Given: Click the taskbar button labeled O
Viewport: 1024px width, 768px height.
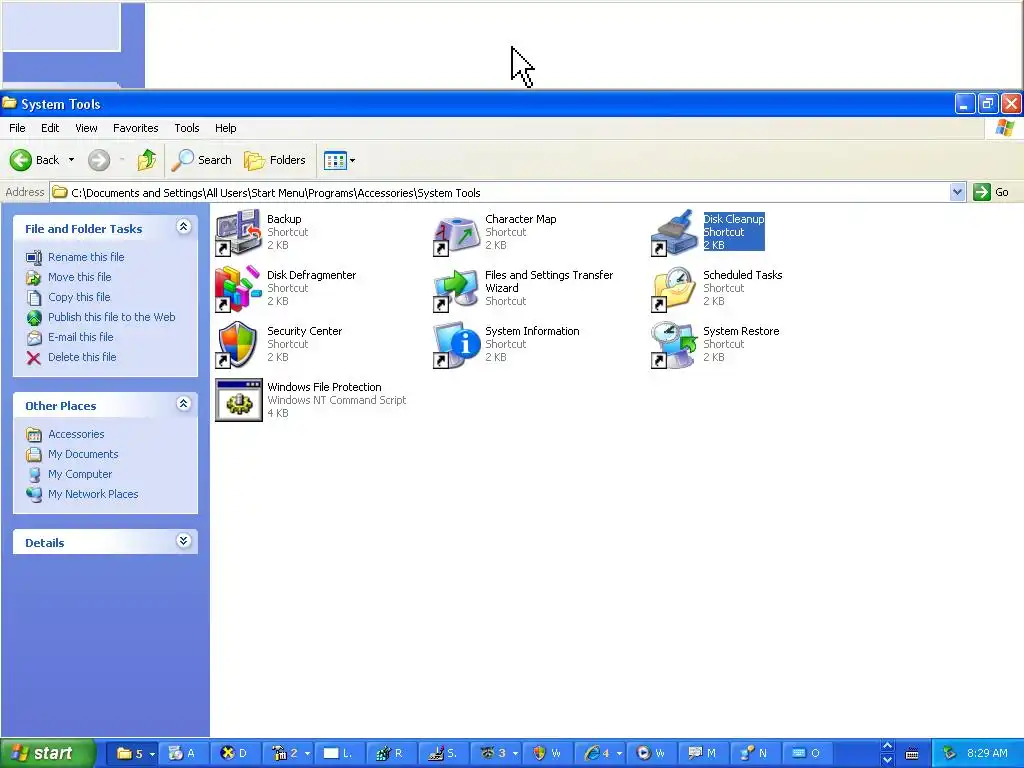Looking at the screenshot, I should [x=806, y=754].
